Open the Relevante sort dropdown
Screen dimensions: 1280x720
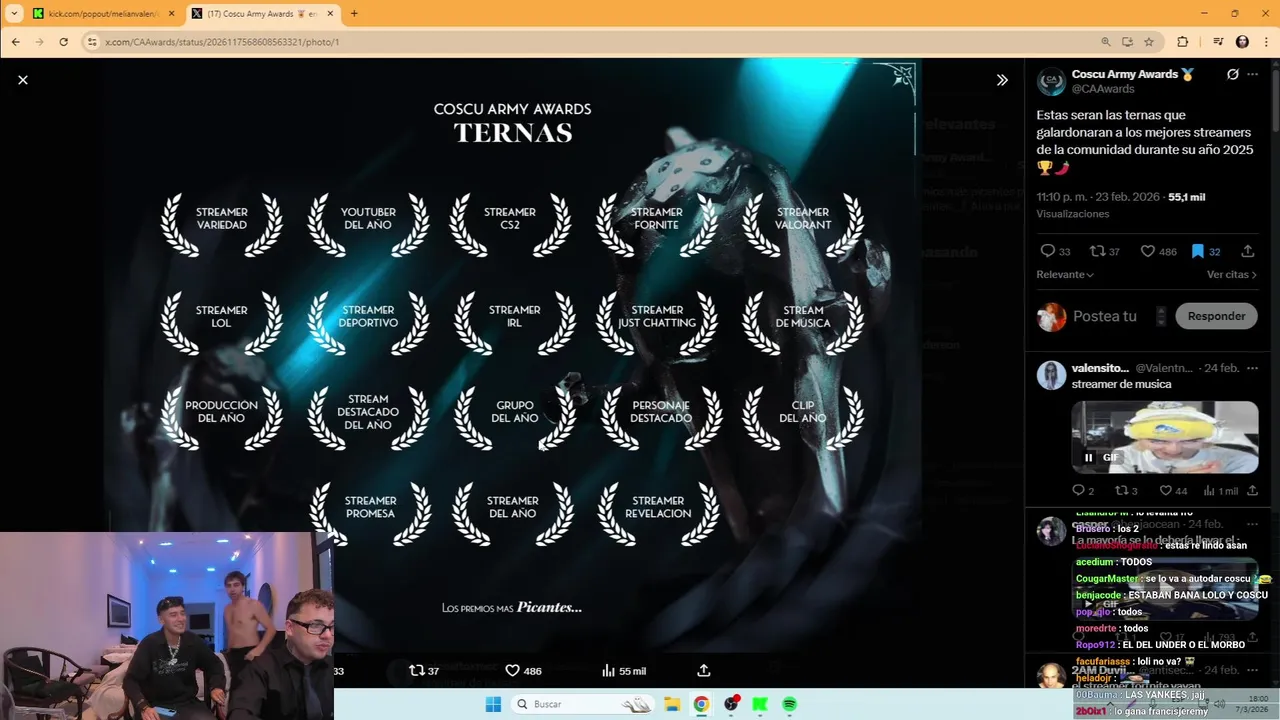point(1065,274)
